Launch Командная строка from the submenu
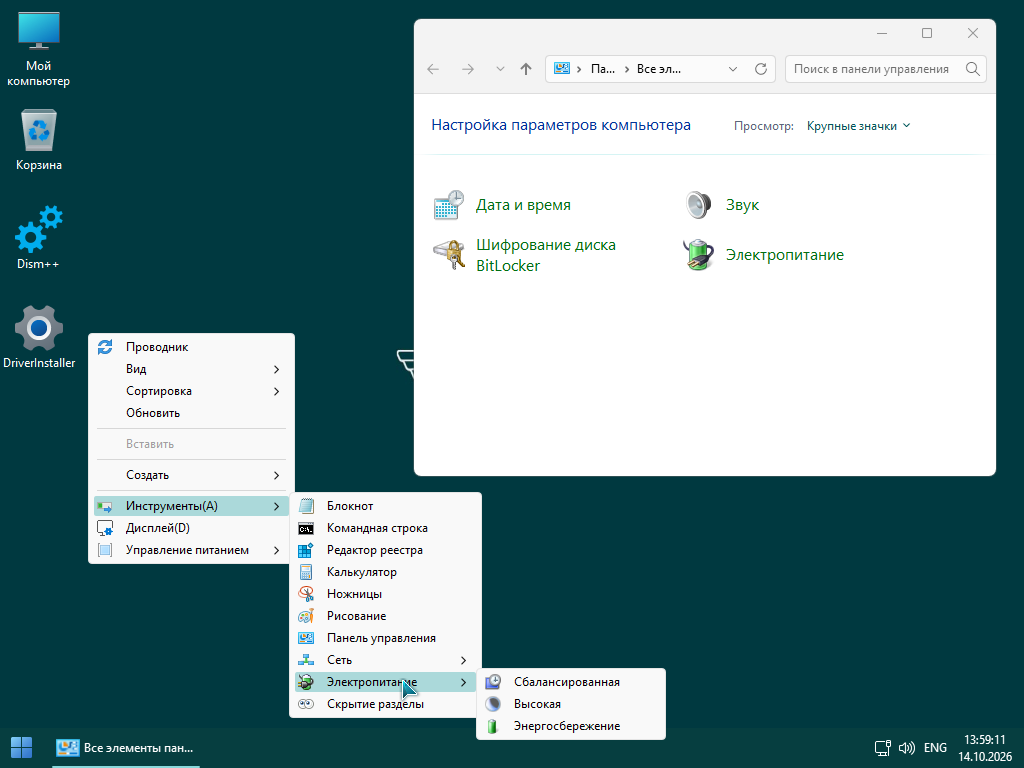 [385, 528]
